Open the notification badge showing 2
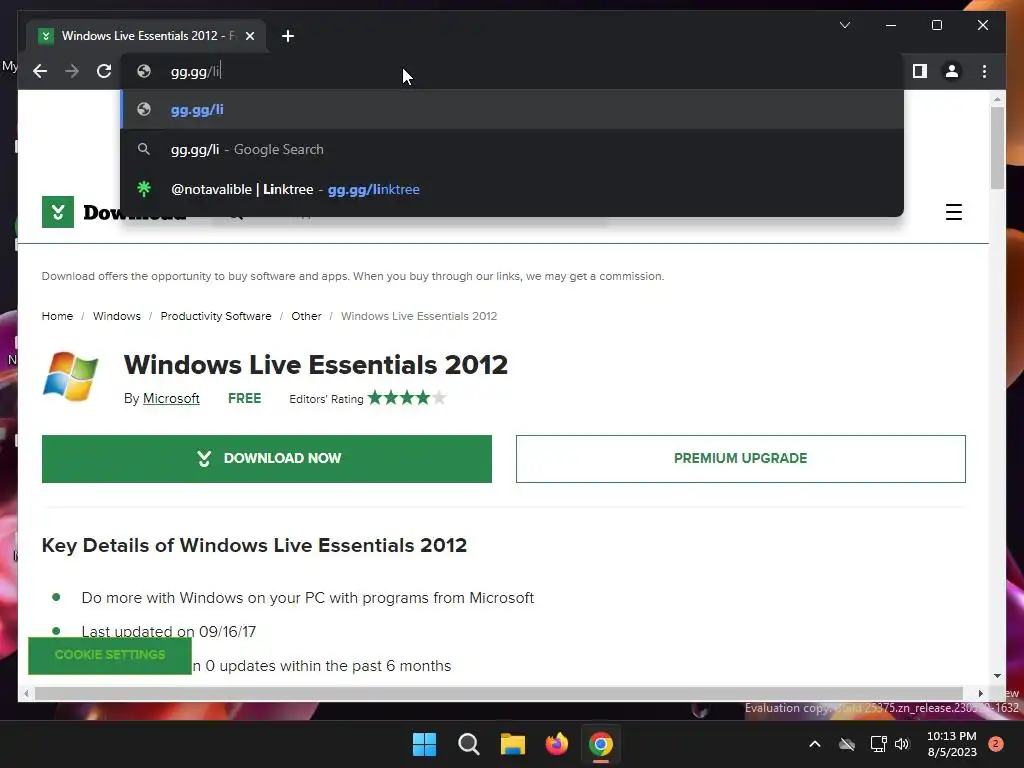The height and width of the screenshot is (768, 1024). point(996,744)
